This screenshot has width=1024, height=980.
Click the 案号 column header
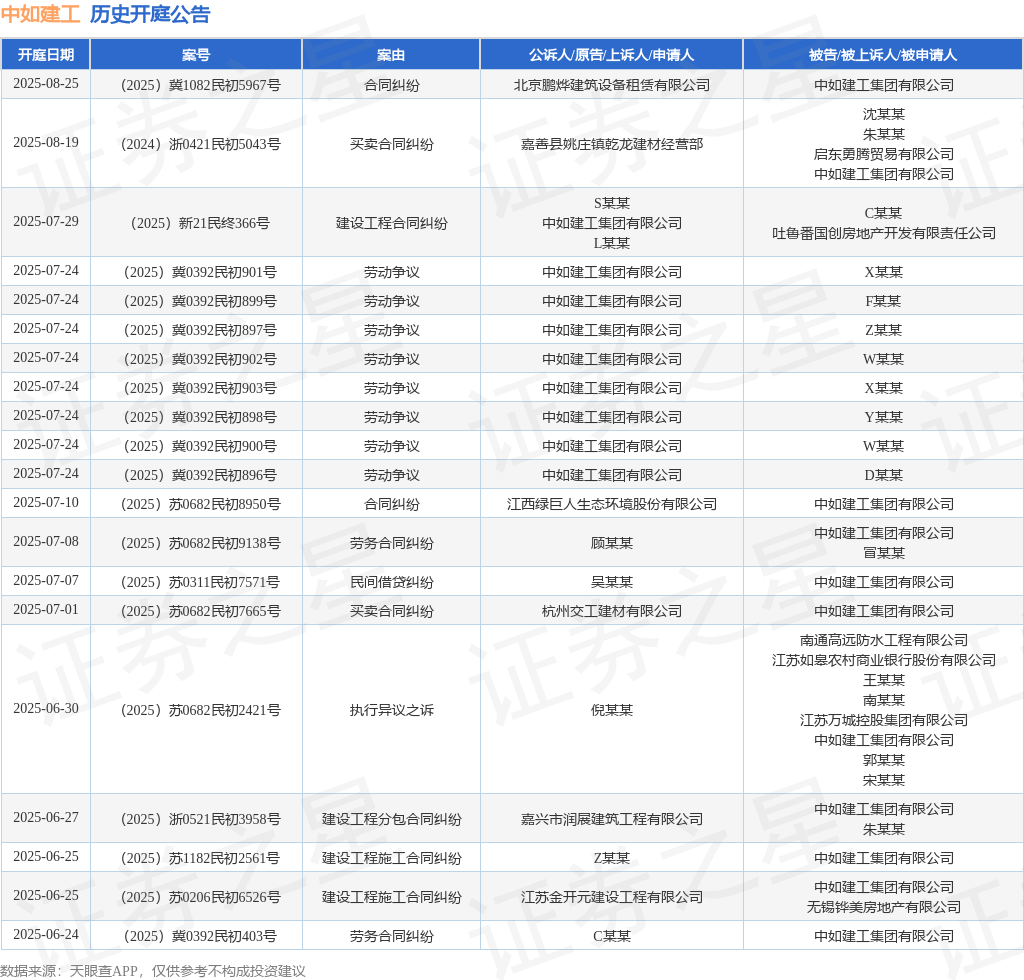(x=196, y=55)
